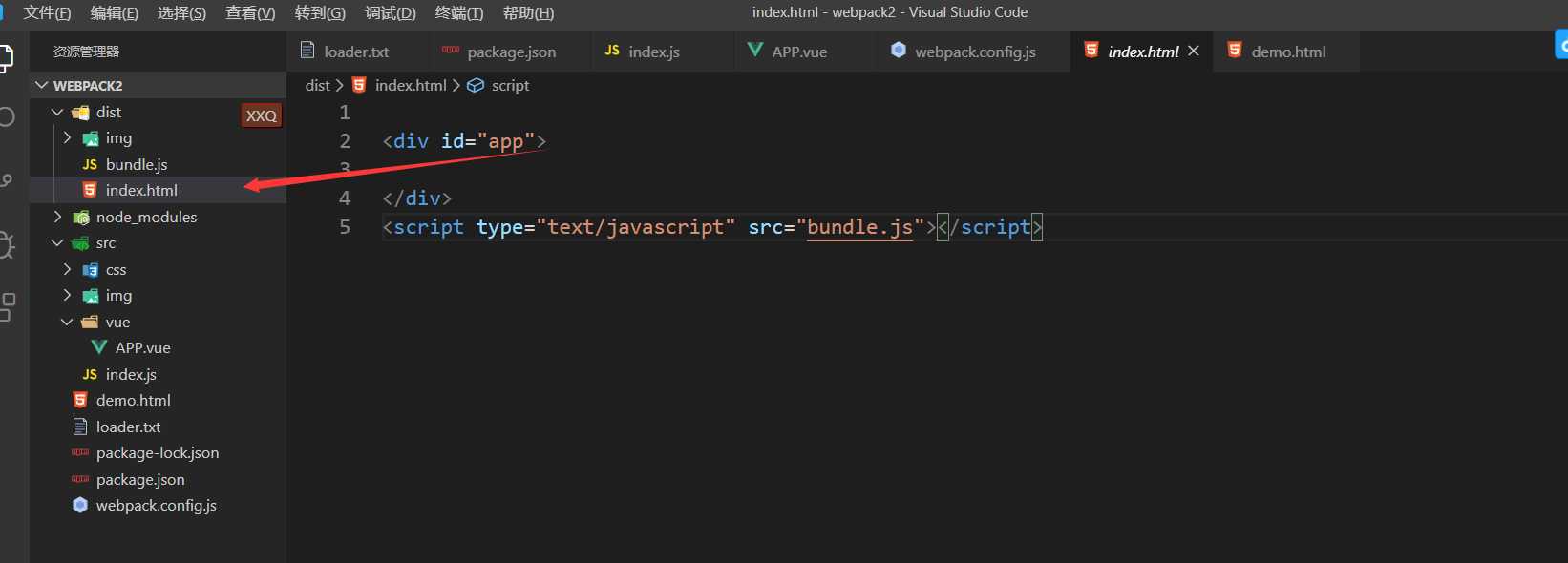This screenshot has height=563, width=1568.
Task: Click the node_modules folder icon
Action: coord(81,218)
